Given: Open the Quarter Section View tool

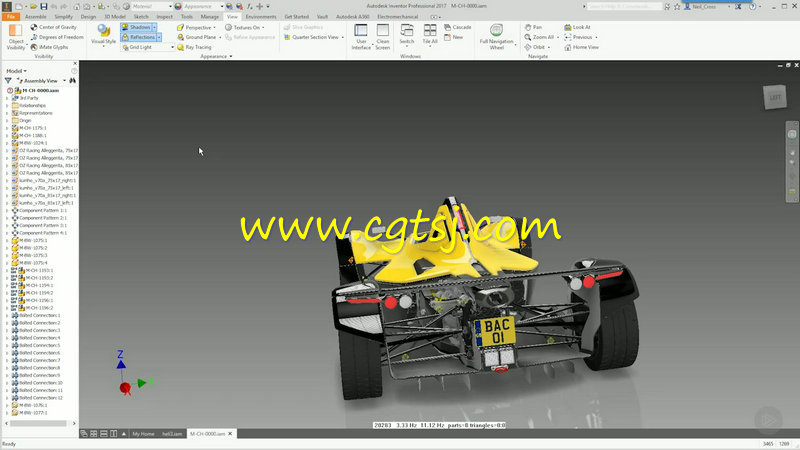Looking at the screenshot, I should [x=314, y=37].
